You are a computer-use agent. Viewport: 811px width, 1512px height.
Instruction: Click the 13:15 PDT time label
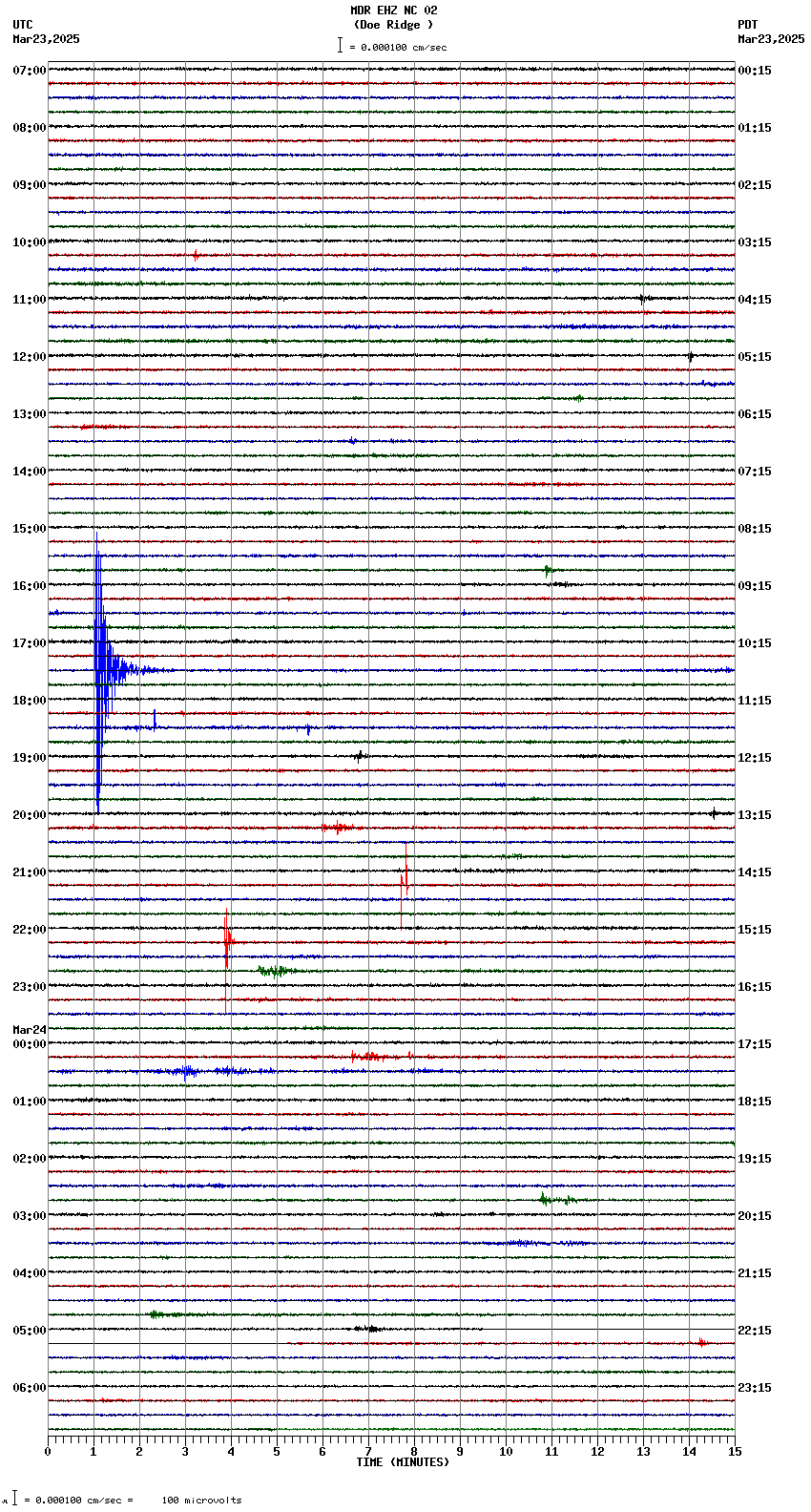pos(755,815)
